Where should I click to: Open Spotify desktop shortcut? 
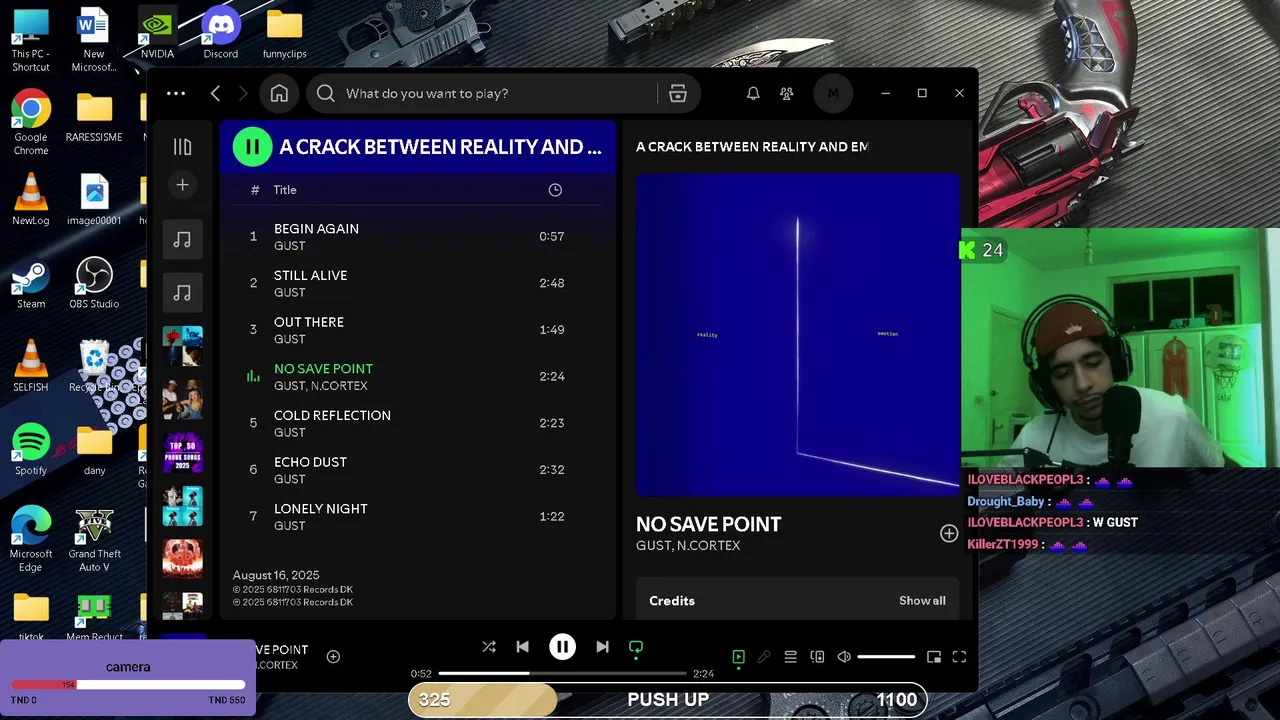31,449
